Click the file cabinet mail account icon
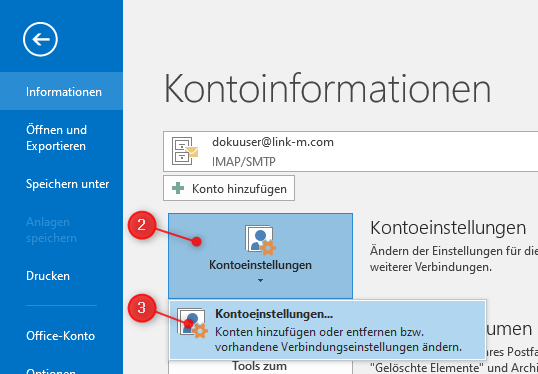The width and height of the screenshot is (538, 374). 185,151
